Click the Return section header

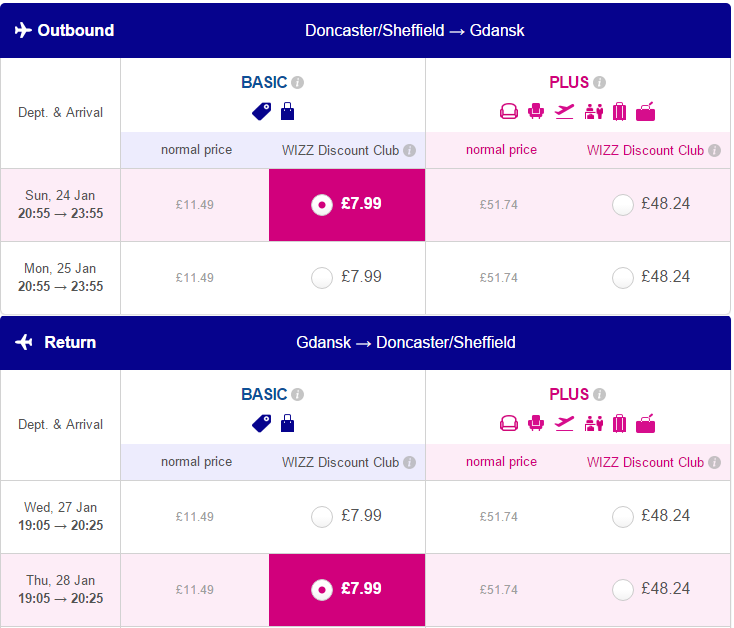pos(365,343)
